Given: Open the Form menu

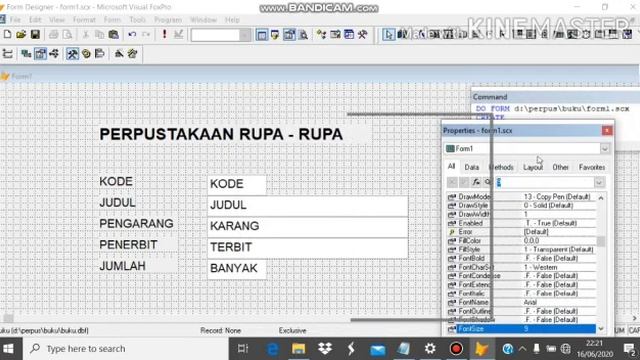Looking at the screenshot, I should pyautogui.click(x=112, y=20).
